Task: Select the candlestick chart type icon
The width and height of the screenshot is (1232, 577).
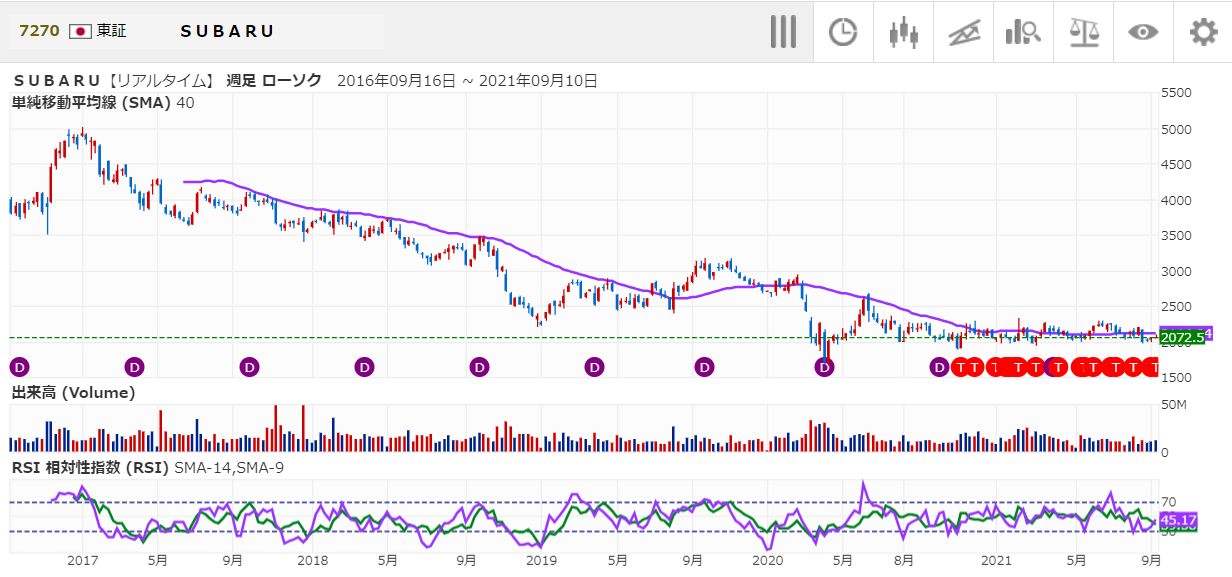Action: tap(904, 31)
